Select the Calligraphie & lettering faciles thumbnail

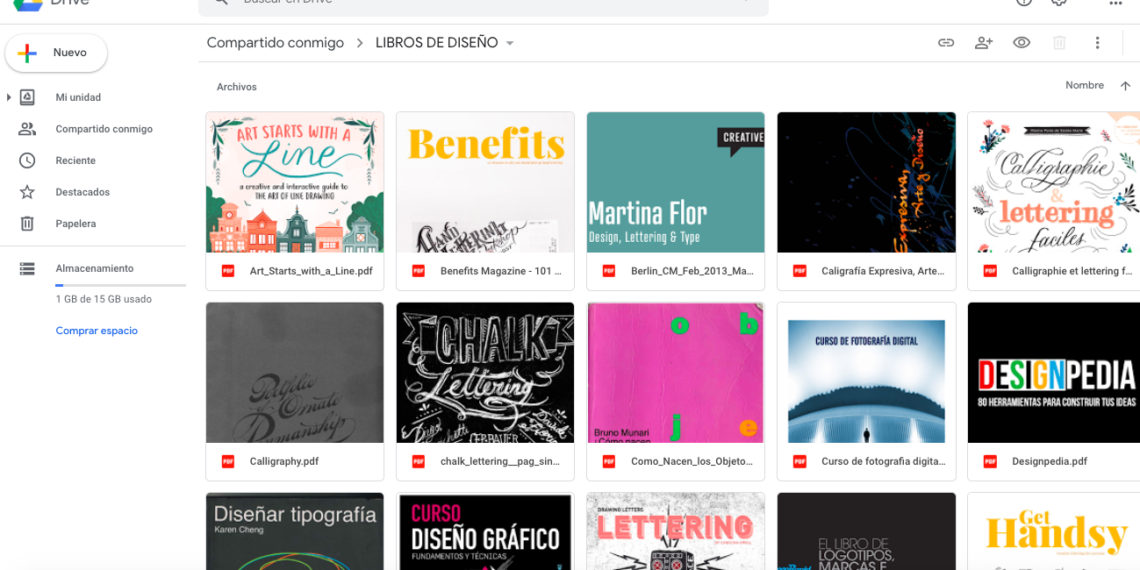point(1054,182)
